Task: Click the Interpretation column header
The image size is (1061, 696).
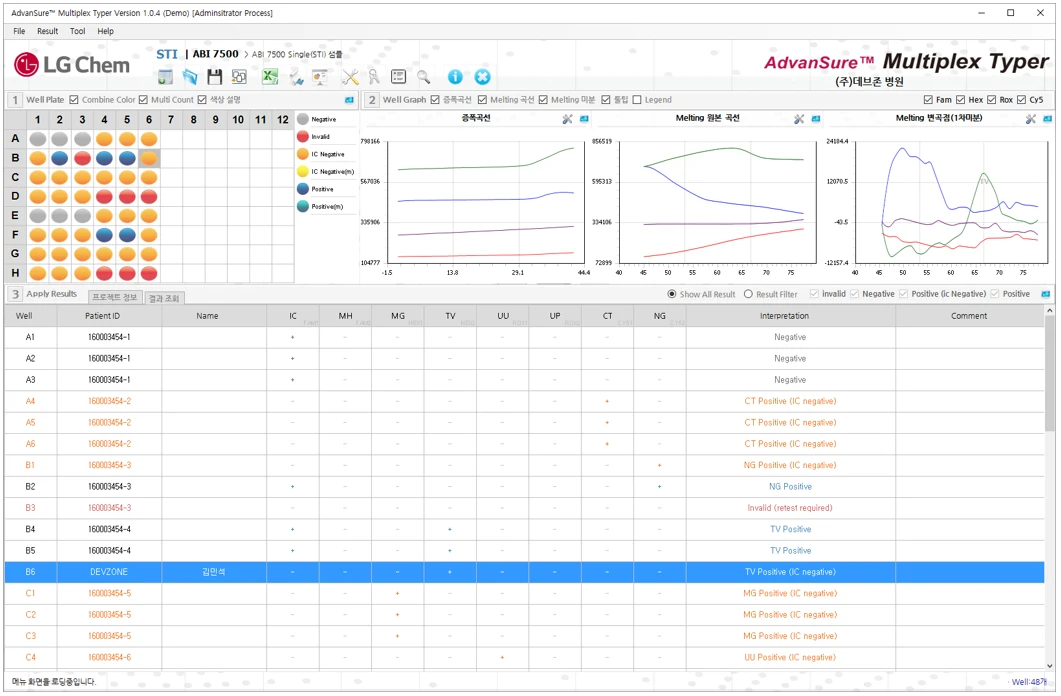Action: point(790,317)
